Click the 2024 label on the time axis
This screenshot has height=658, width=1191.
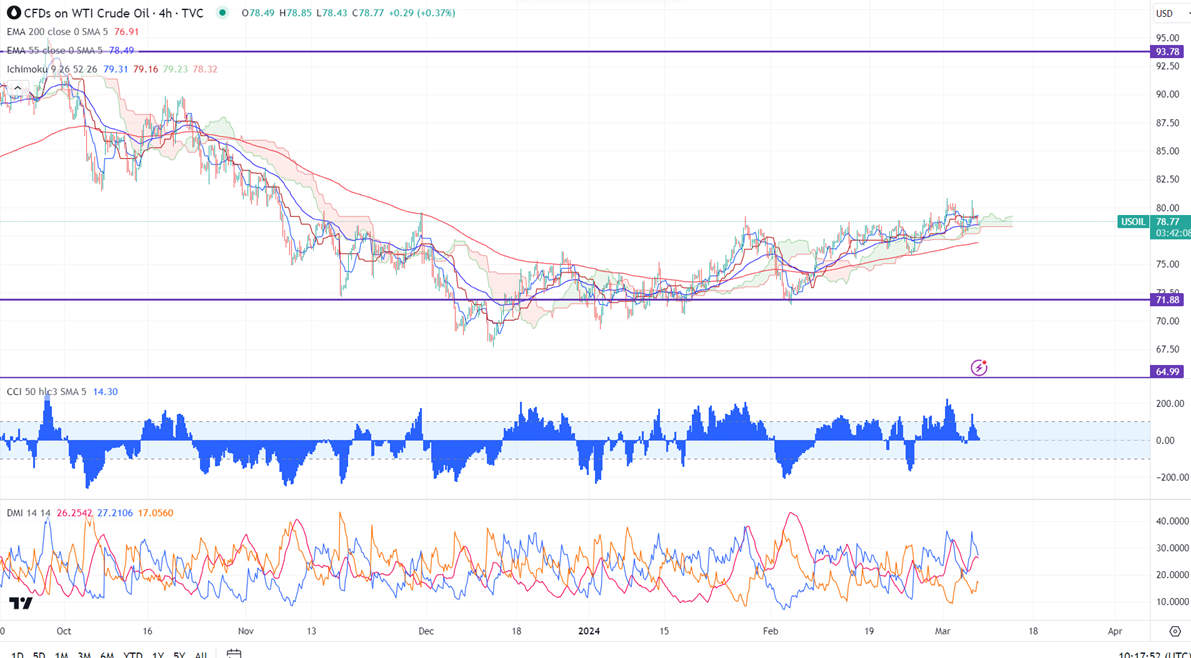tap(589, 631)
